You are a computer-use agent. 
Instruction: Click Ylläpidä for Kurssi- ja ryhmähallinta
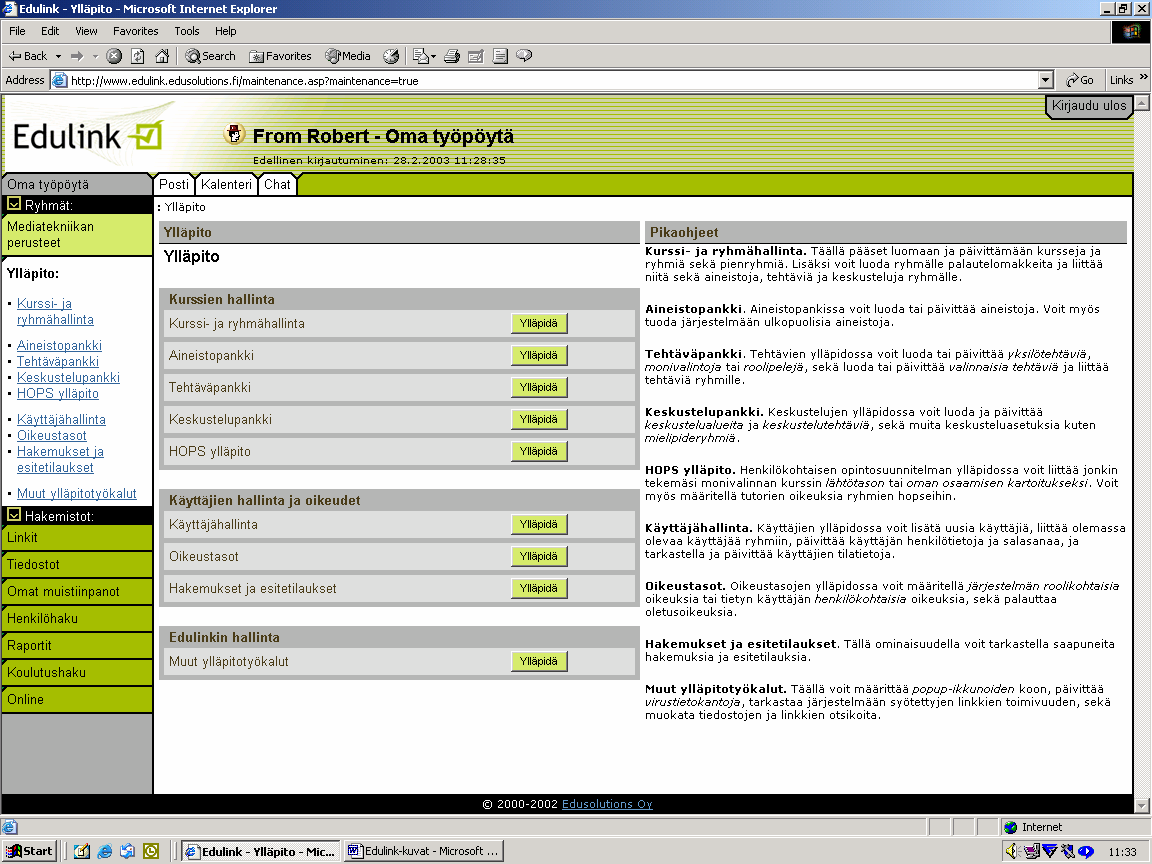pos(539,323)
